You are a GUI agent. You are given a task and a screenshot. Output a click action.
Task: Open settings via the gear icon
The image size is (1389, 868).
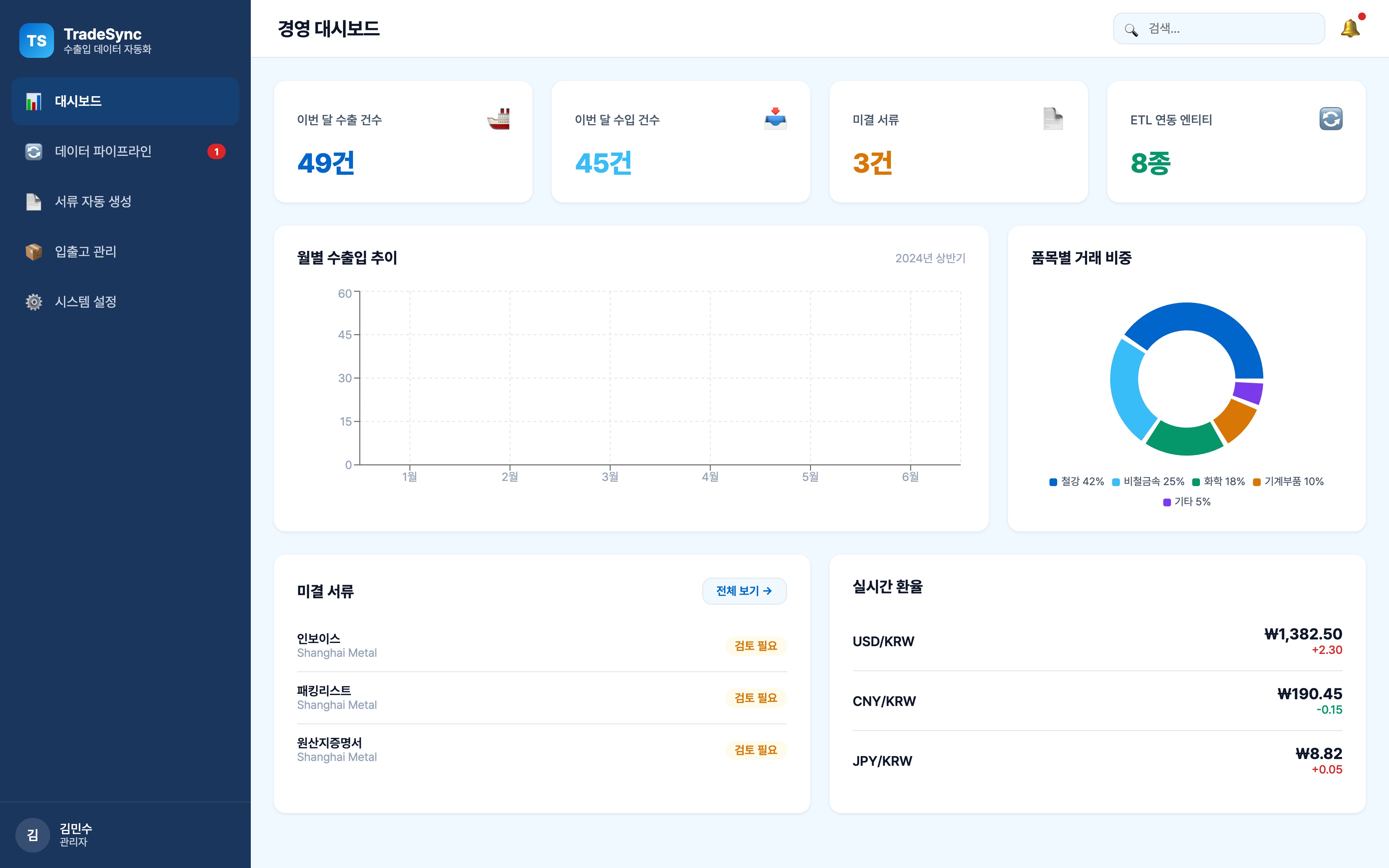[x=33, y=302]
